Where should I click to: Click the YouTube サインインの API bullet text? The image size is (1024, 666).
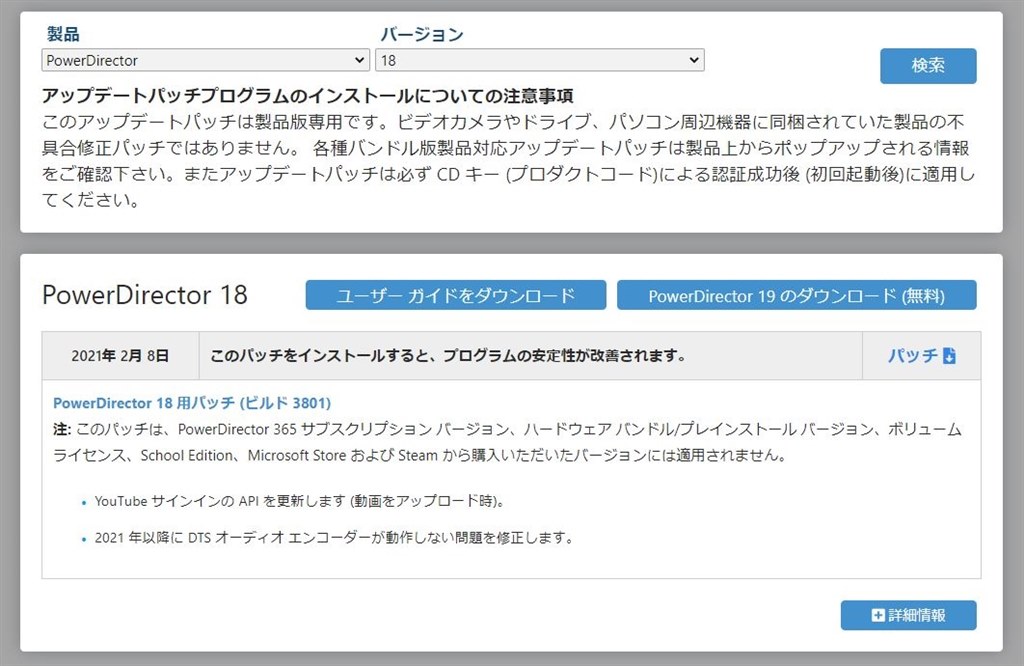(x=300, y=501)
